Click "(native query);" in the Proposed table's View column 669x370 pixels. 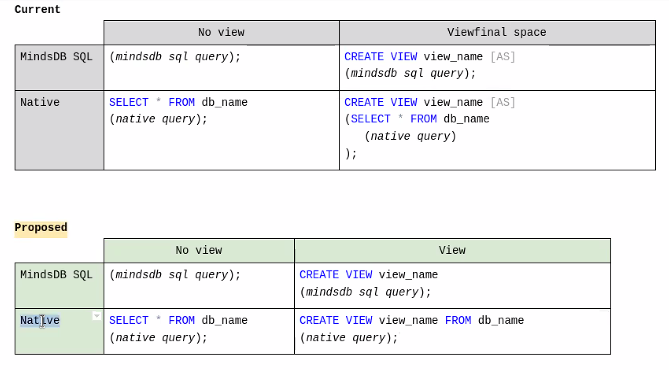(x=349, y=338)
